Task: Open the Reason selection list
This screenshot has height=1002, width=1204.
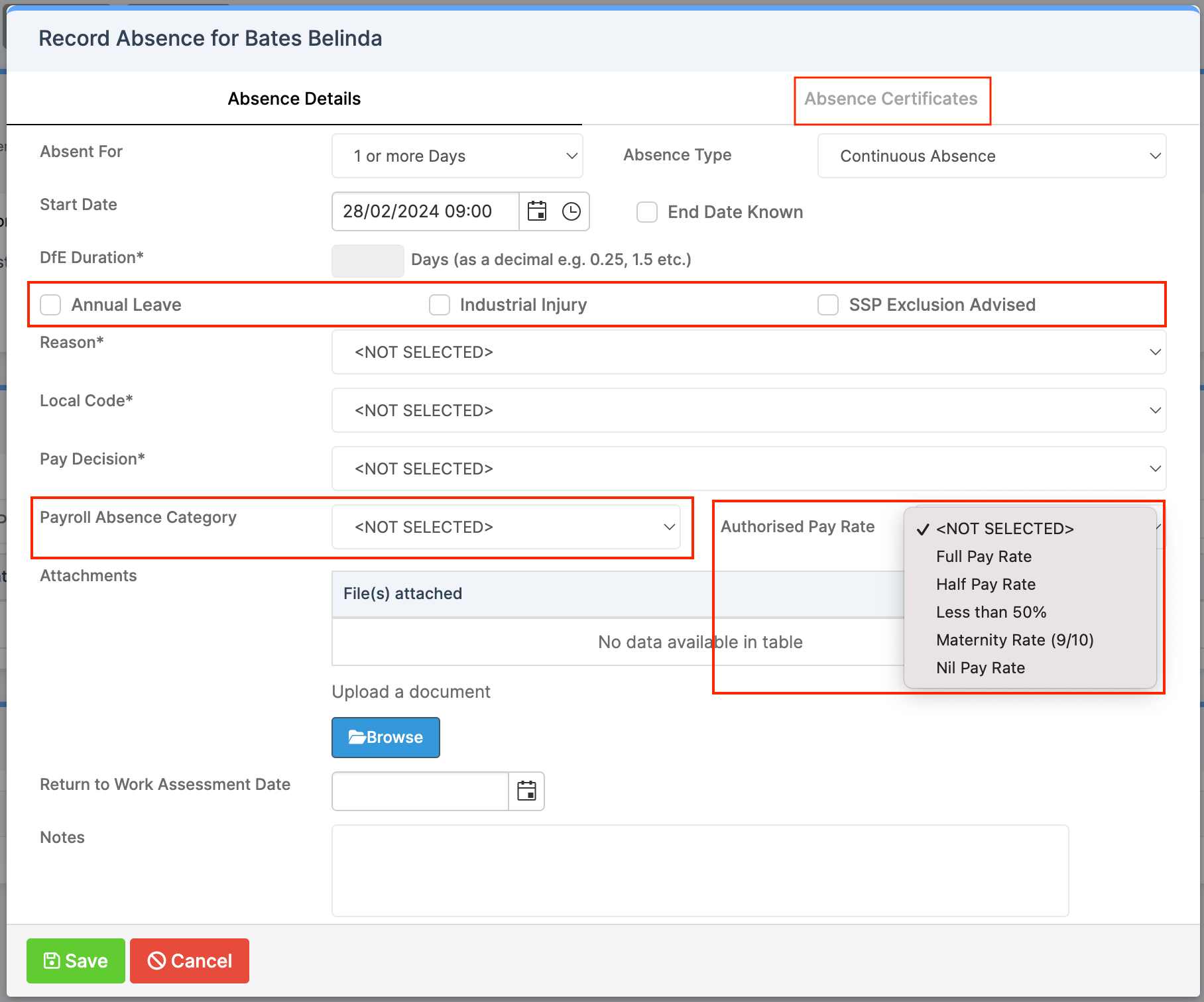Action: pos(749,352)
